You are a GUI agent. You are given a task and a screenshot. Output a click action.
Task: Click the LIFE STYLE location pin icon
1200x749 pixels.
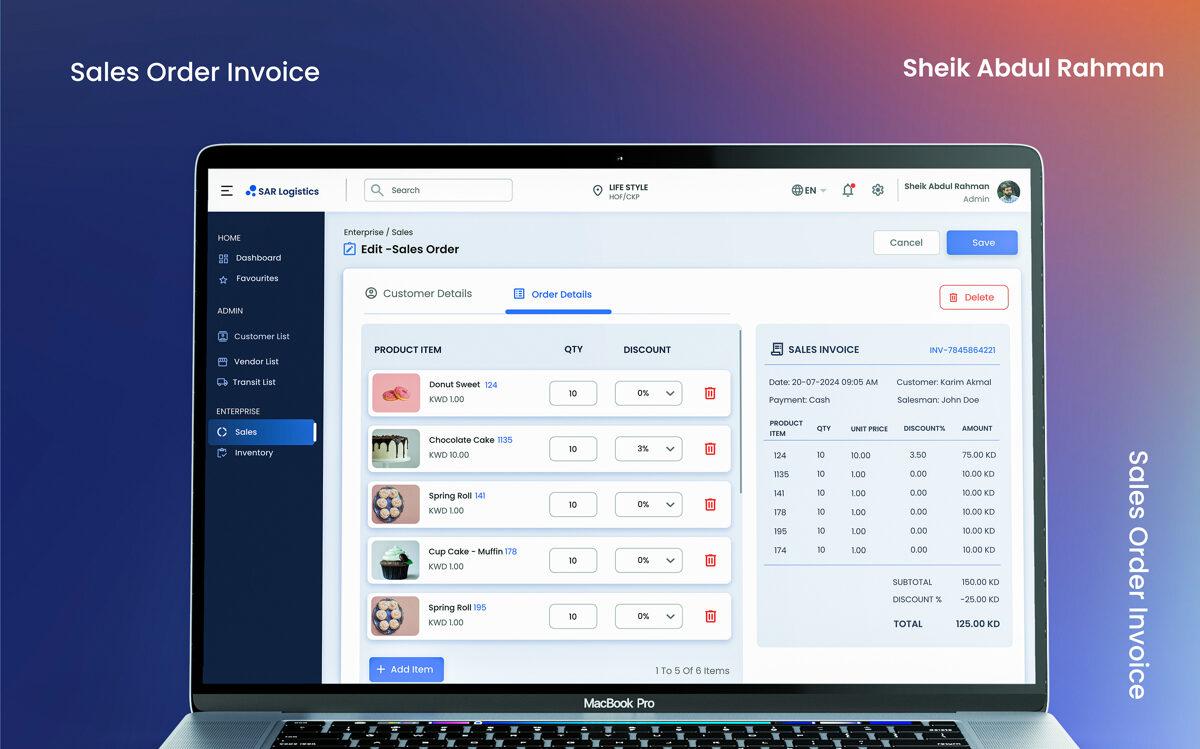click(598, 191)
